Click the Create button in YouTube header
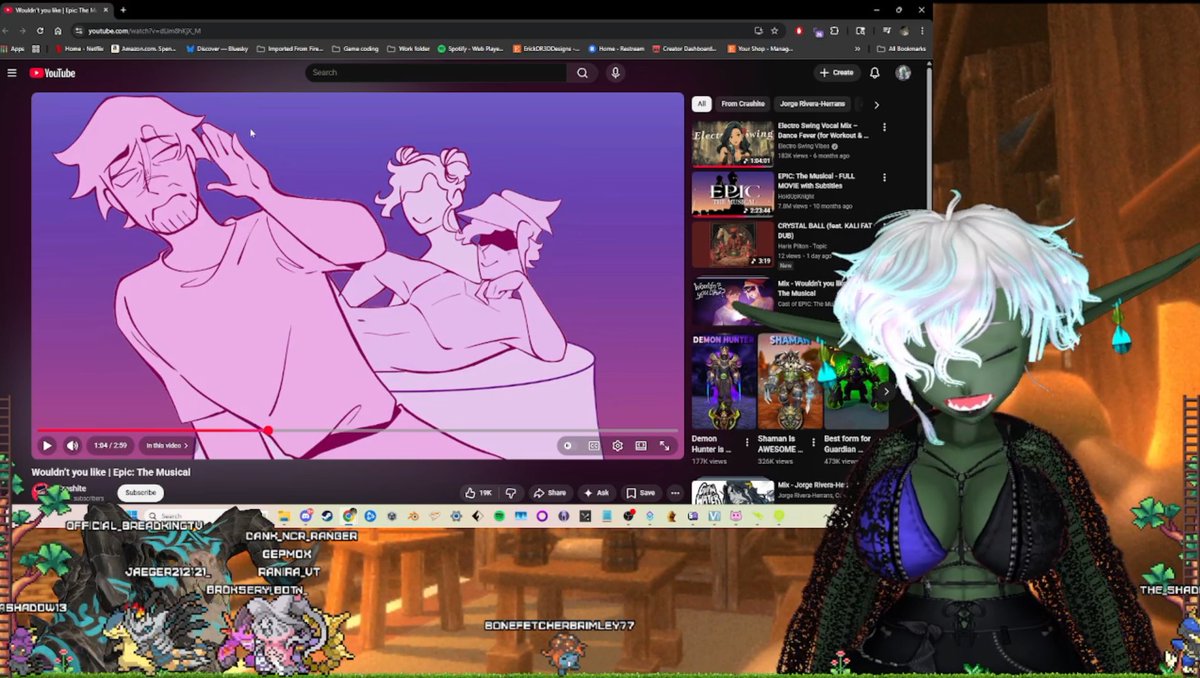This screenshot has width=1200, height=678. [x=836, y=73]
